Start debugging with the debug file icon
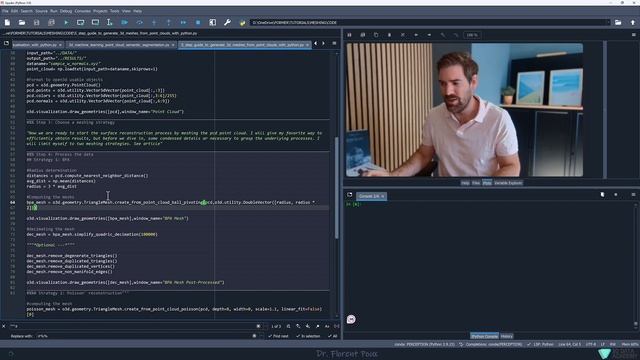Screen dimensions: 640x360 [x=124, y=22]
